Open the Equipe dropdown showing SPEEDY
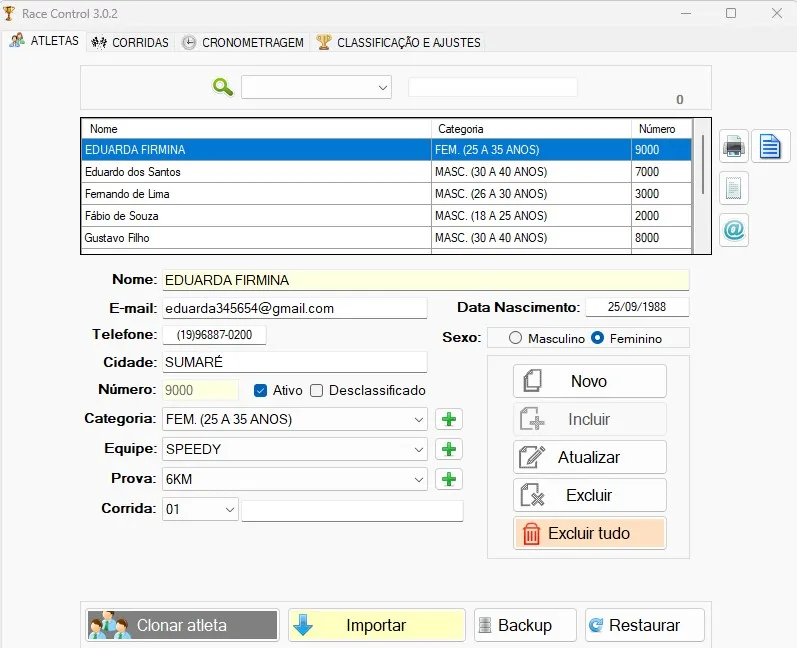Viewport: 797px width, 648px height. click(x=417, y=450)
